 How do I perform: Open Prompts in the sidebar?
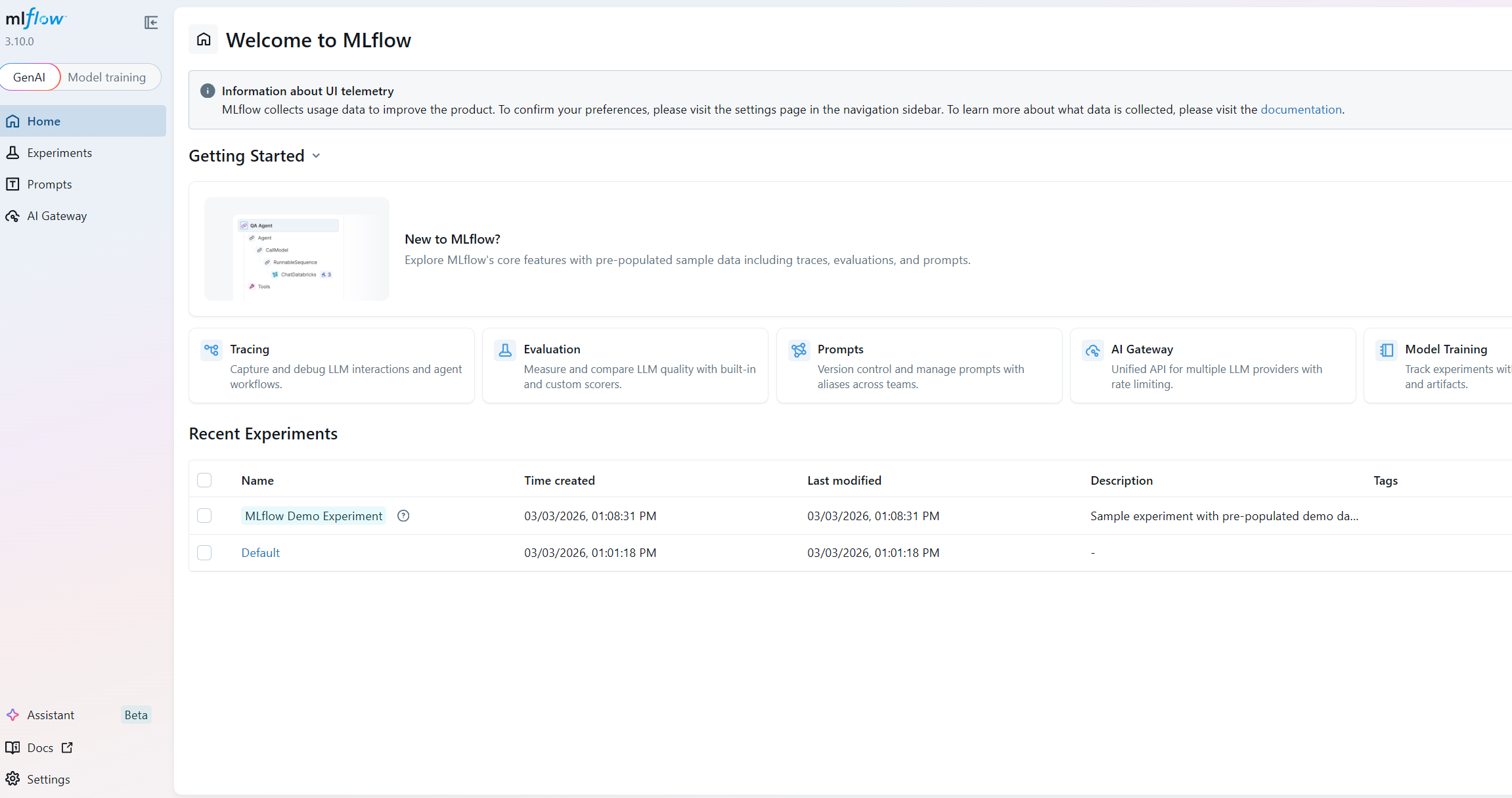pyautogui.click(x=83, y=185)
